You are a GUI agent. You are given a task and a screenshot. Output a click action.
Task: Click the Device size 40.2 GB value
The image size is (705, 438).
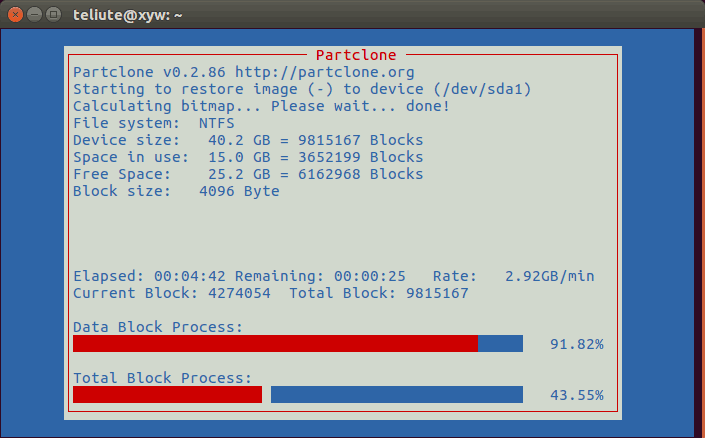239,140
